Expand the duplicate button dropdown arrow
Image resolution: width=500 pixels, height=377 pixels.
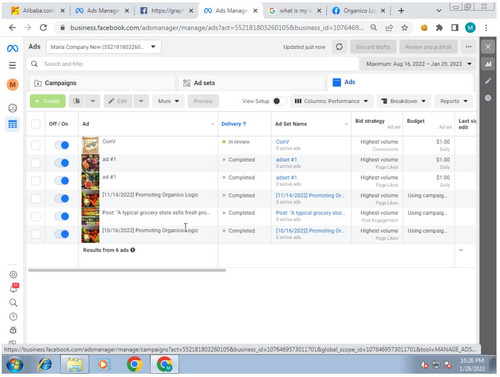click(93, 101)
